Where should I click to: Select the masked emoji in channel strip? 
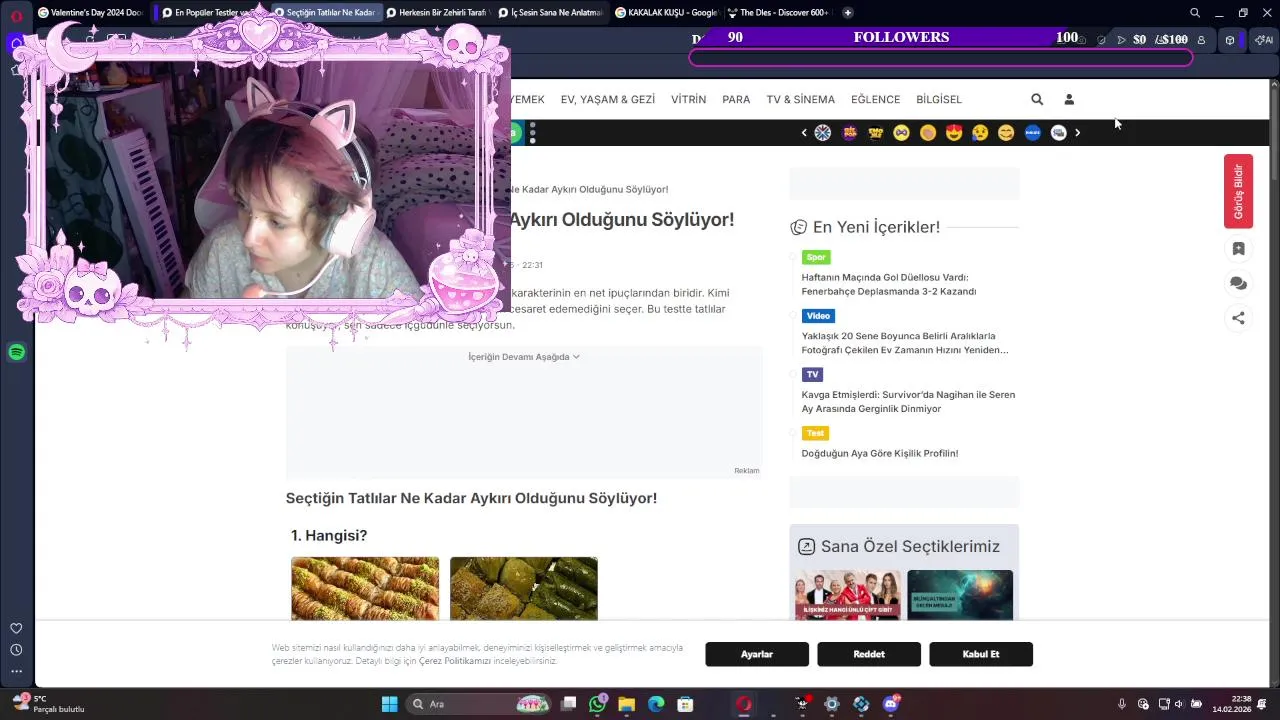(901, 132)
